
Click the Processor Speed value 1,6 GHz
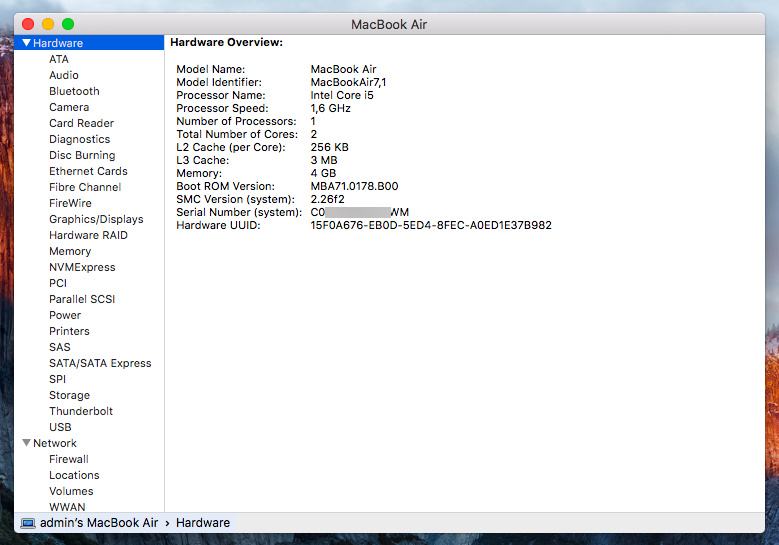(x=330, y=108)
